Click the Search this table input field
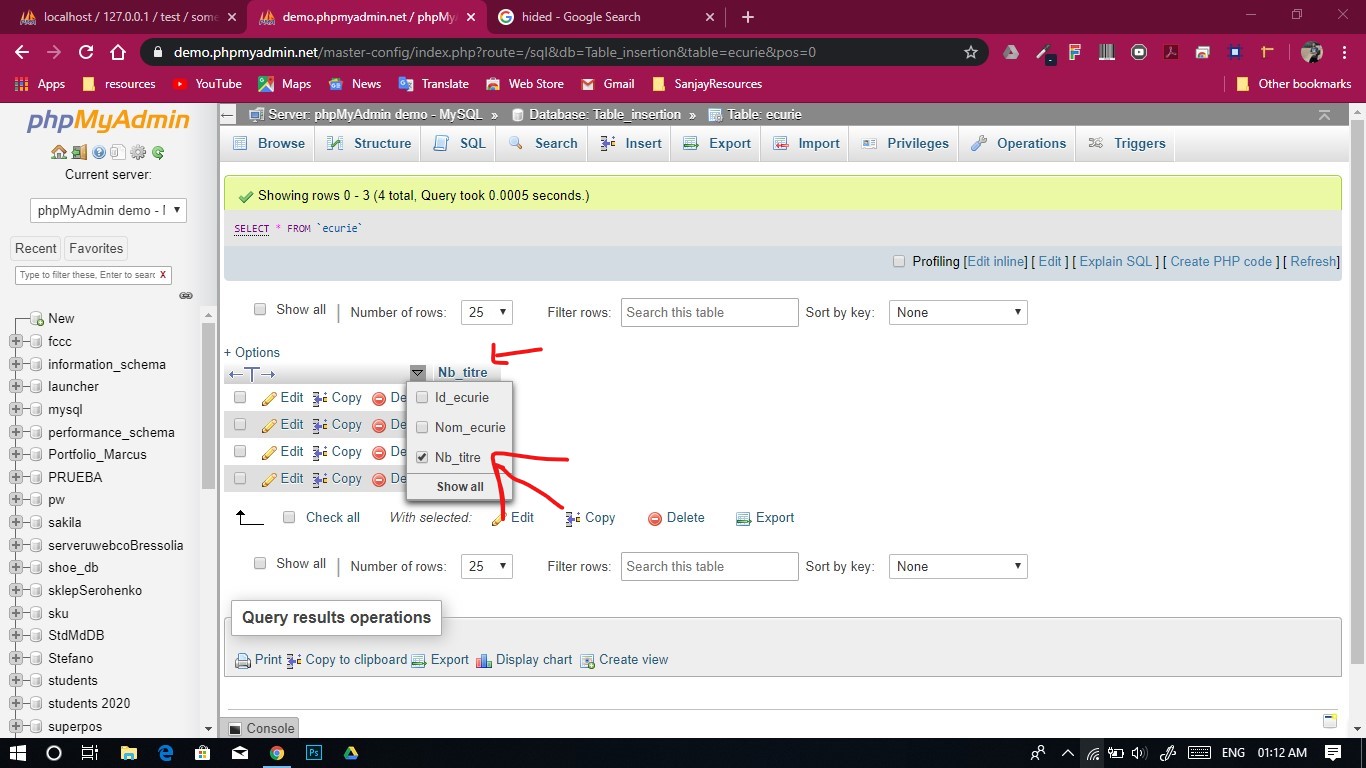This screenshot has width=1366, height=768. tap(709, 312)
